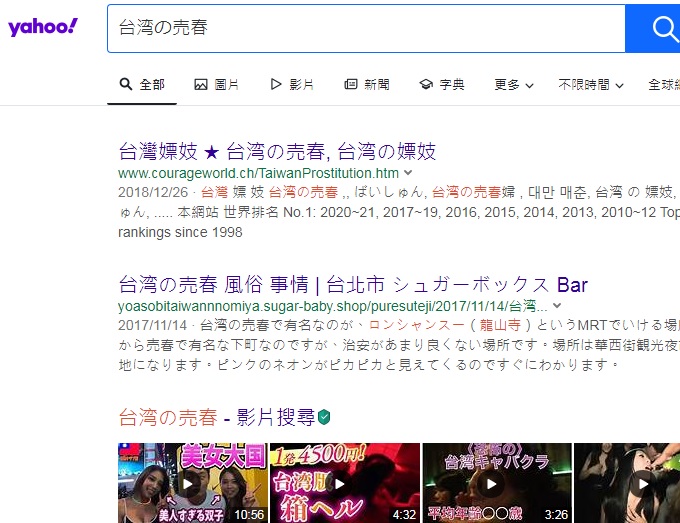Screen dimensions: 680x523
Task: Click the blue magnifier search button
Action: coord(658,28)
